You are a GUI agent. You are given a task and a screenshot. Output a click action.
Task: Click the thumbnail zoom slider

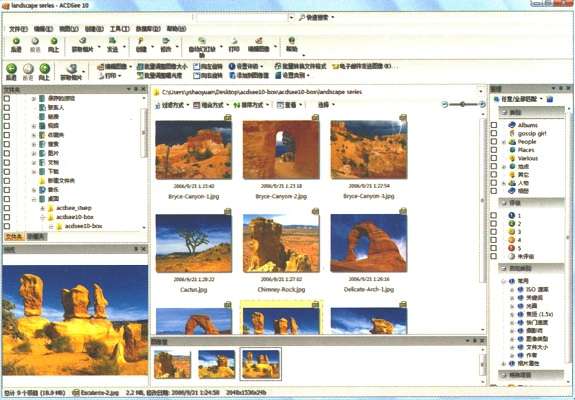click(x=463, y=104)
